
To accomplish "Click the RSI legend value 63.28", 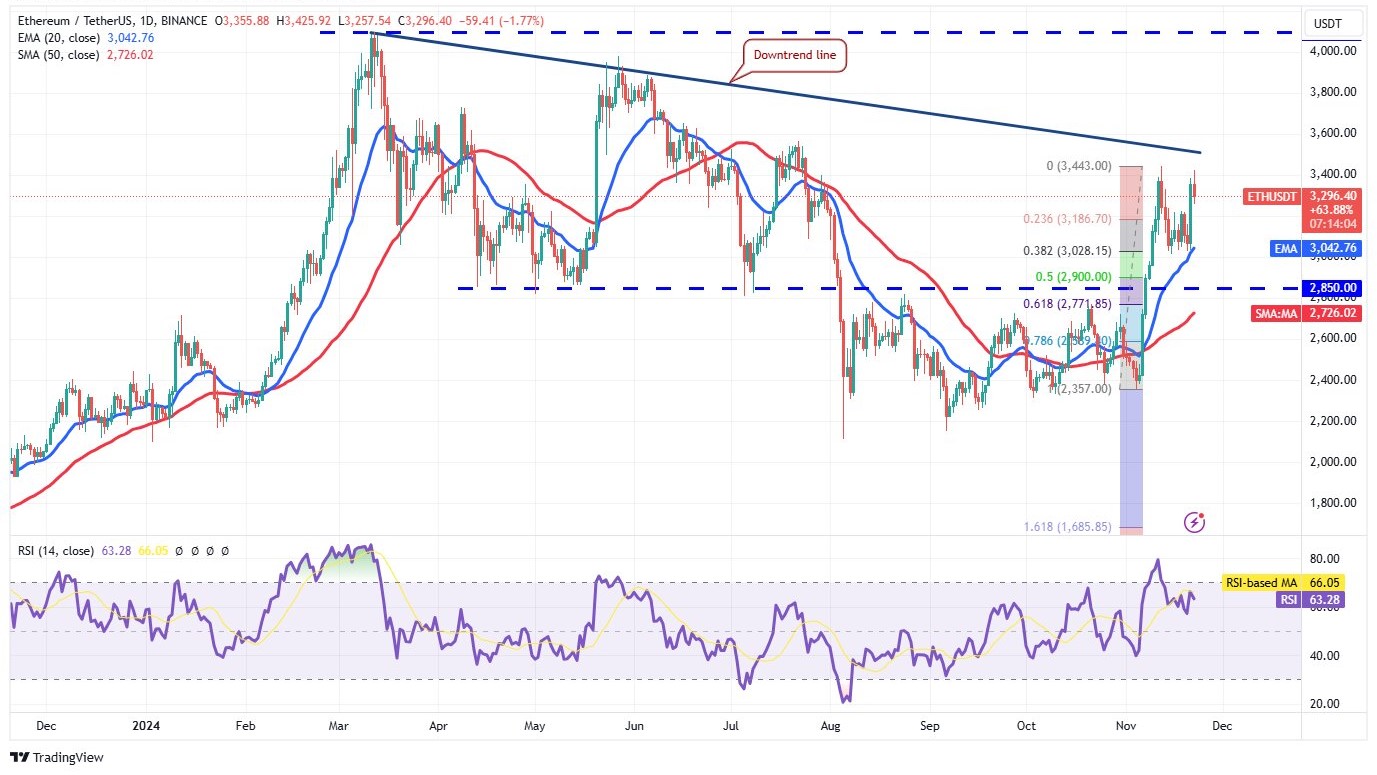I will click(117, 550).
